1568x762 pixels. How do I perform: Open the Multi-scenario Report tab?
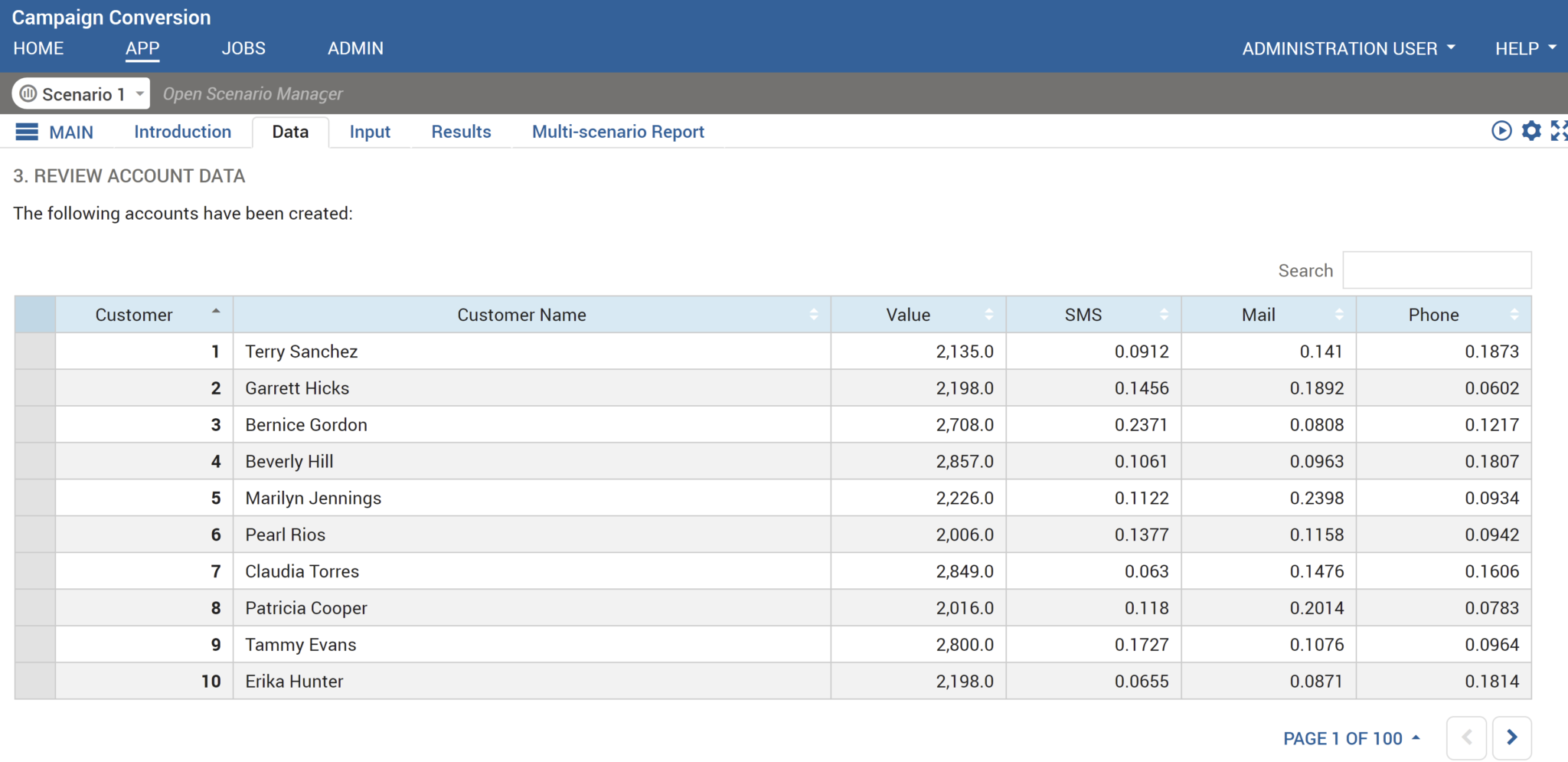tap(618, 131)
